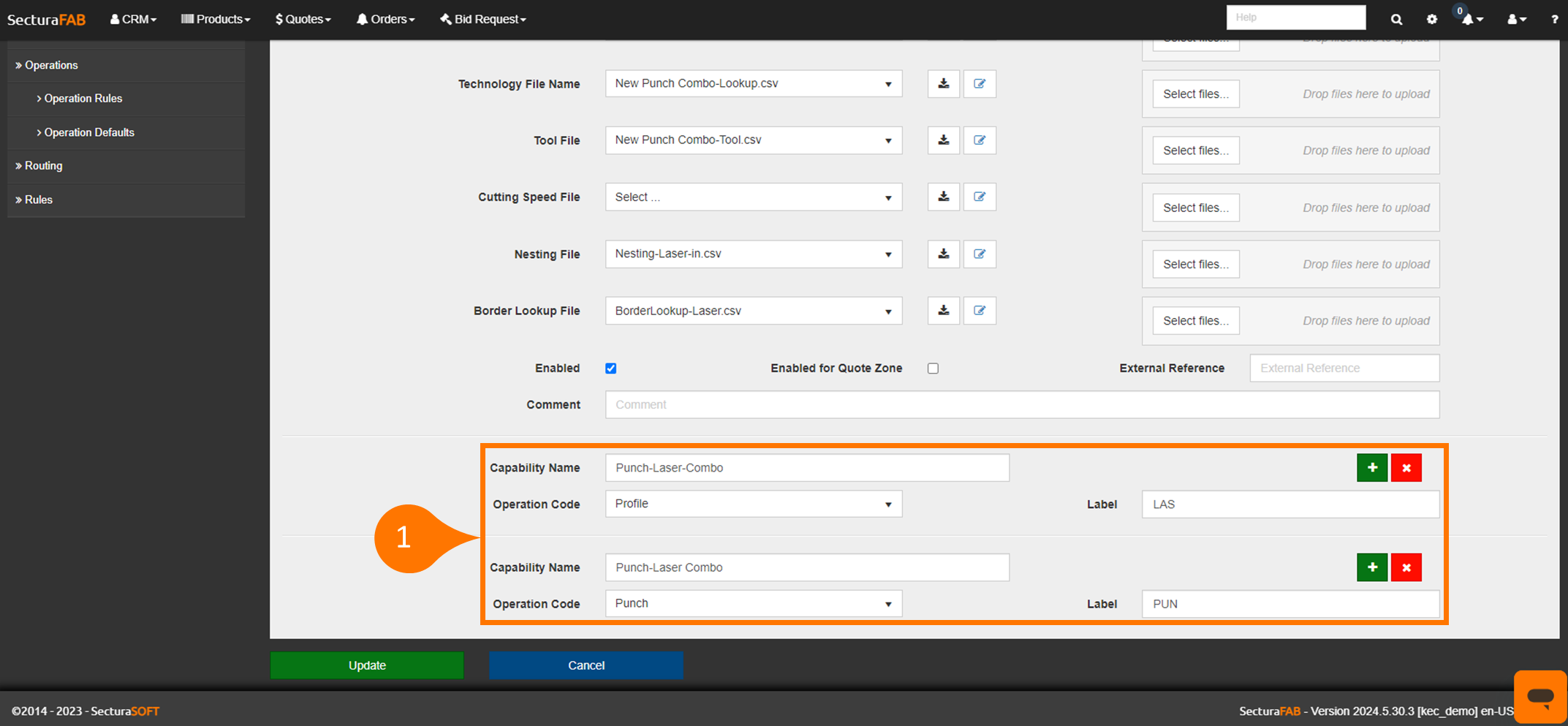
Task: Remove the Punch capability with PUN label
Action: [1405, 567]
